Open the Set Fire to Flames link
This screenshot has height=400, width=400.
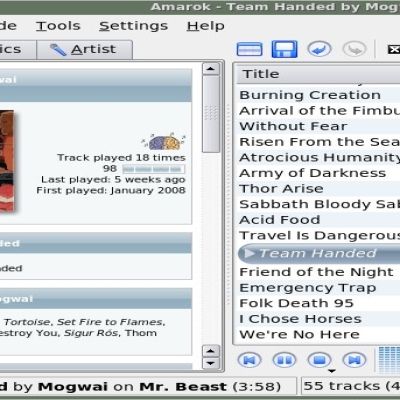point(111,322)
